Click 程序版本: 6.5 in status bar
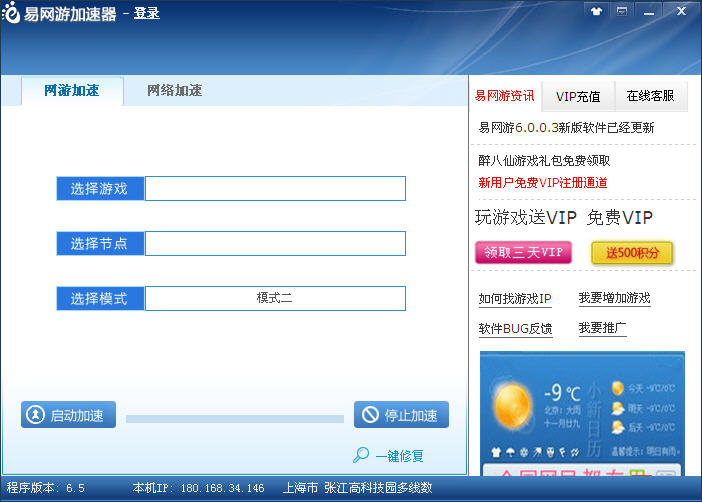 pos(45,488)
